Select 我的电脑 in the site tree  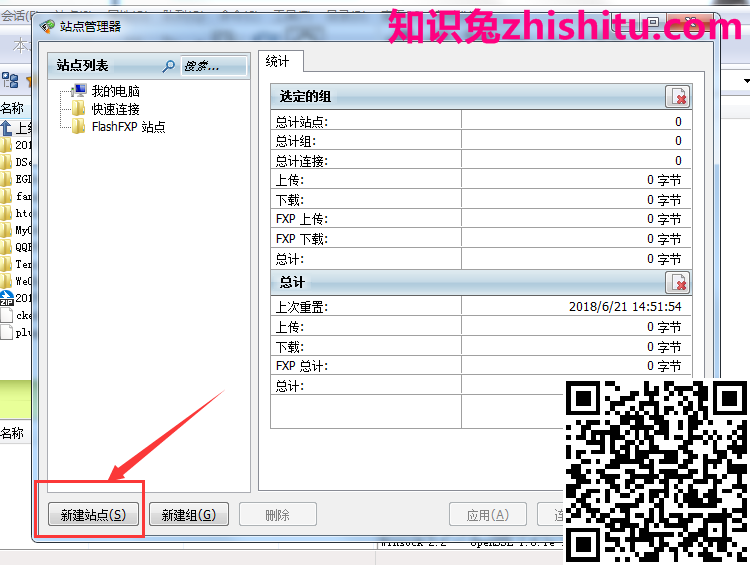[x=116, y=91]
